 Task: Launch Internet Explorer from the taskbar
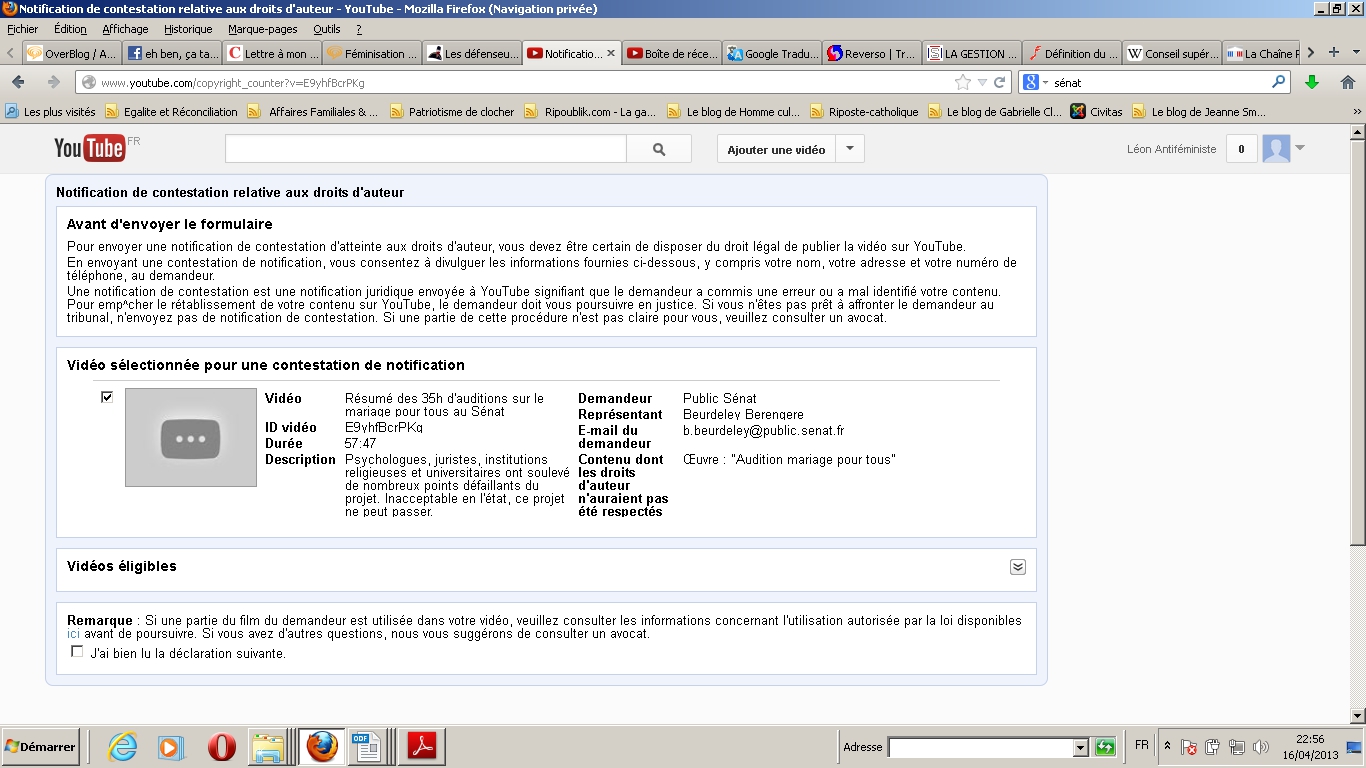tap(122, 747)
